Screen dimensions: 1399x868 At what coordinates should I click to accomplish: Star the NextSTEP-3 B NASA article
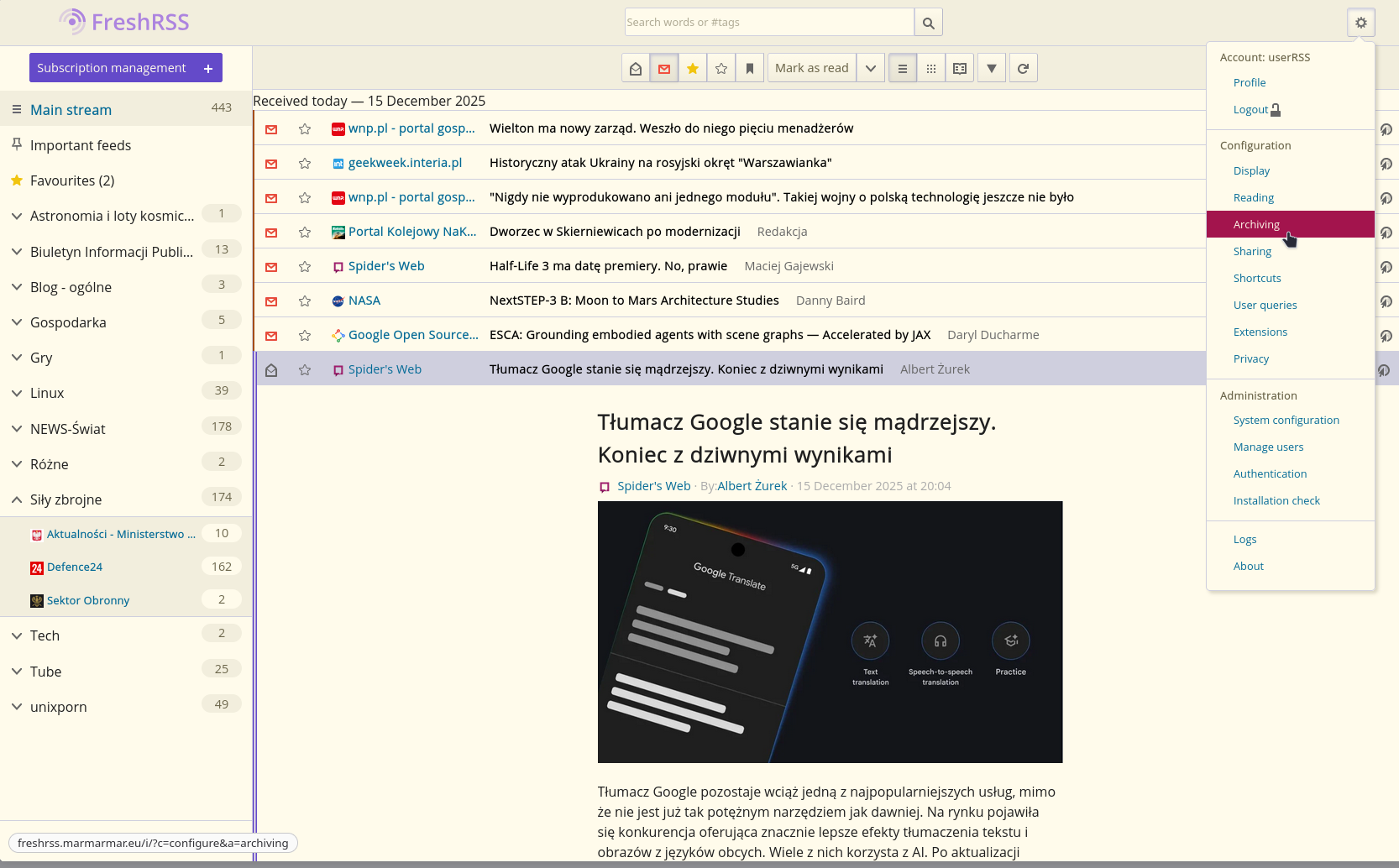tap(305, 301)
